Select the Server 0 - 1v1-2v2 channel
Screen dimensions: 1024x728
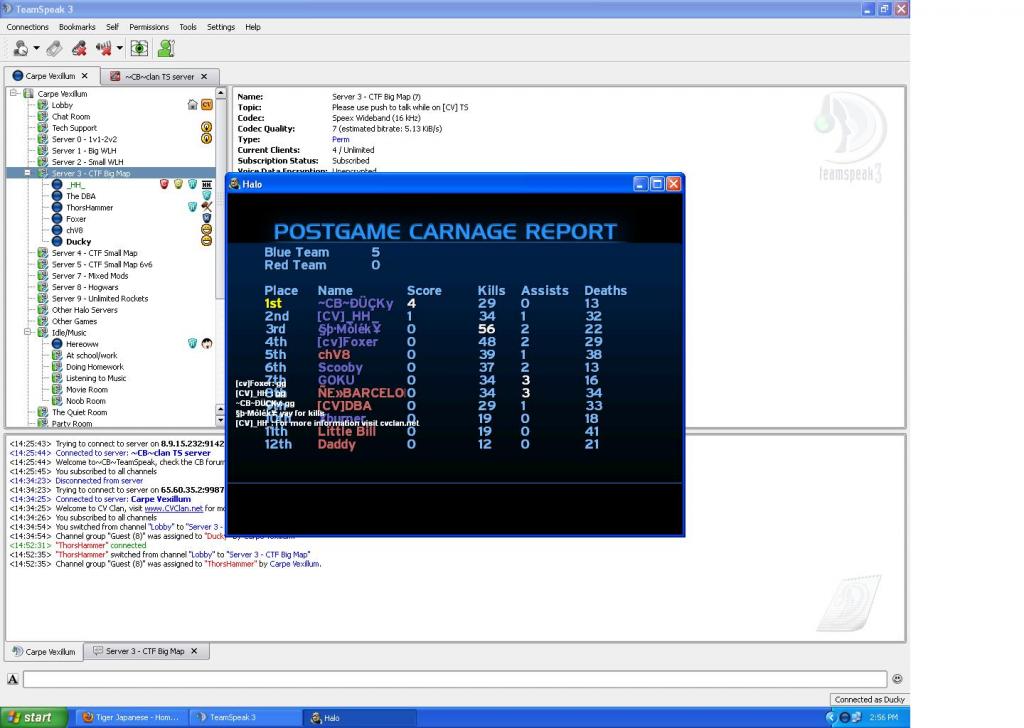coord(84,139)
